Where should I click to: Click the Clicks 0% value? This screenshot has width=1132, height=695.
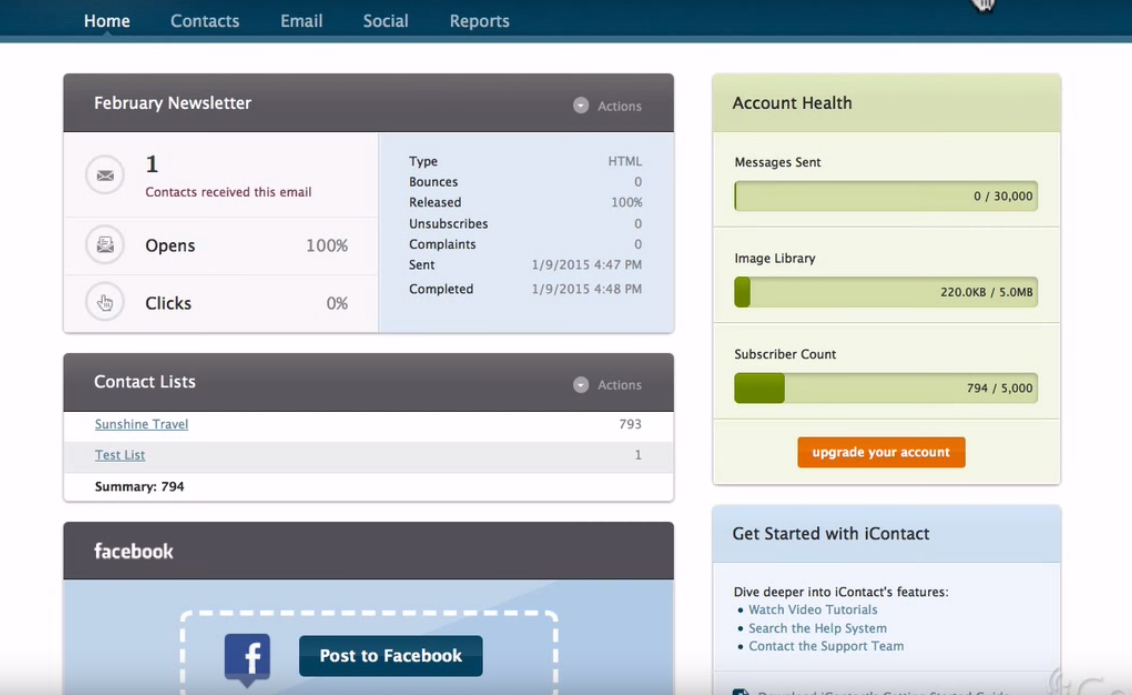337,303
